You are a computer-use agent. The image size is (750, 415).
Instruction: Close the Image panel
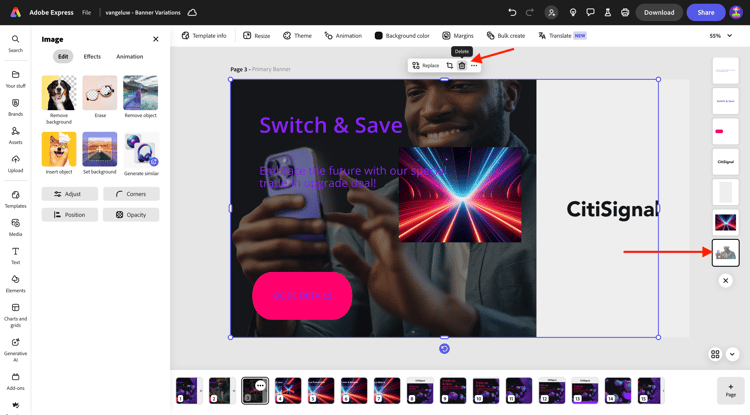pyautogui.click(x=155, y=39)
